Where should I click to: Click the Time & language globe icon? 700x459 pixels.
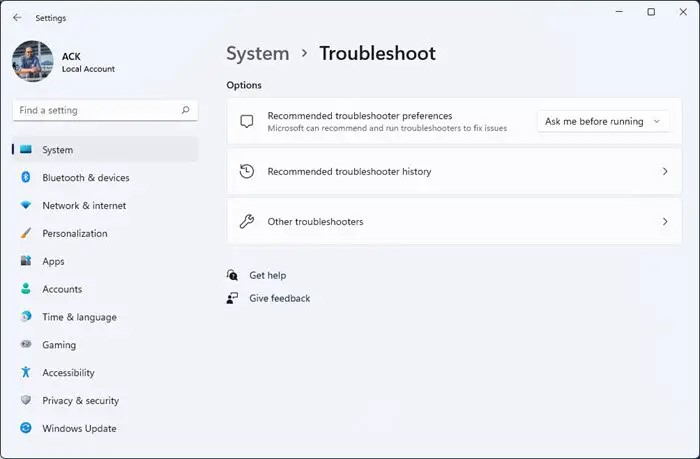pyautogui.click(x=26, y=317)
